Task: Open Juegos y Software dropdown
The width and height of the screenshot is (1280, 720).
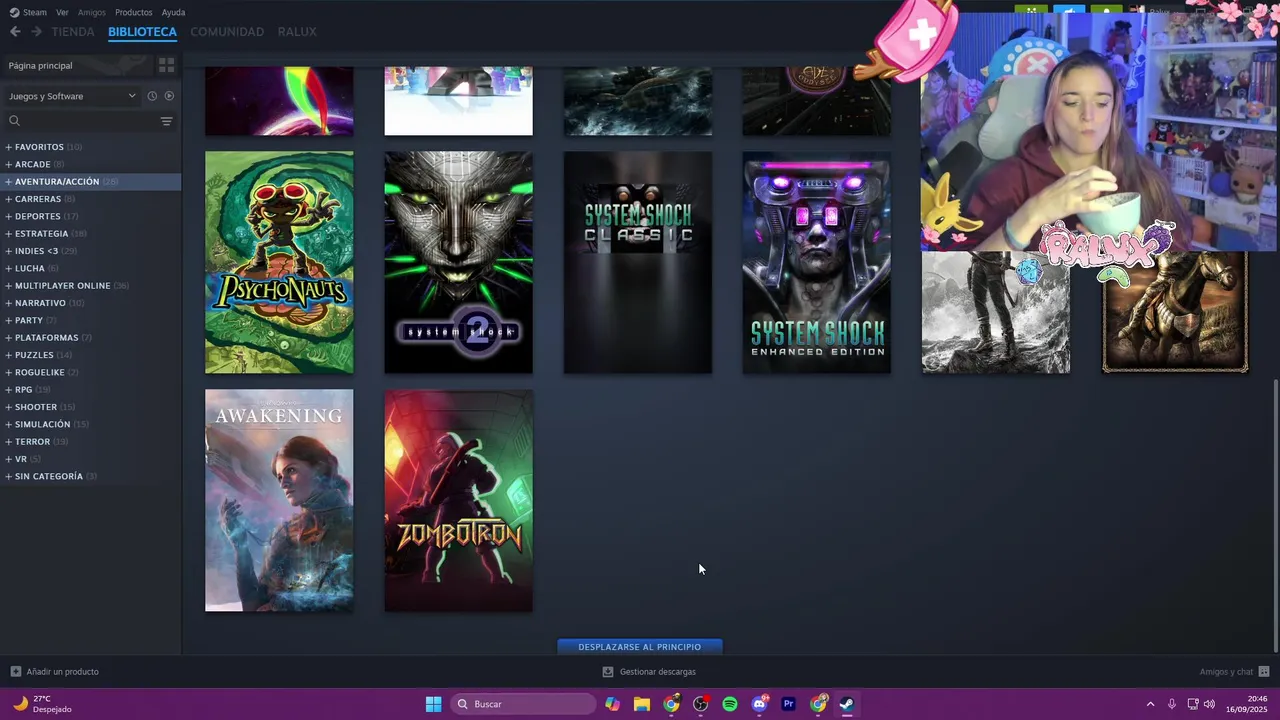Action: pos(72,96)
